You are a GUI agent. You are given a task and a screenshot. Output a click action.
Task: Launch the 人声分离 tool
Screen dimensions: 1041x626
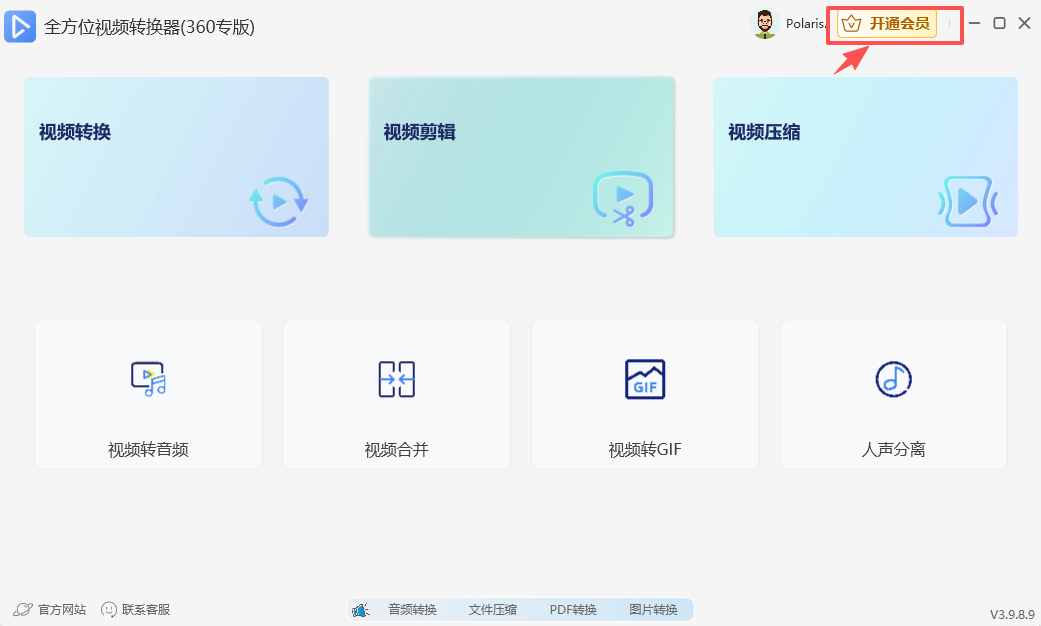[892, 394]
